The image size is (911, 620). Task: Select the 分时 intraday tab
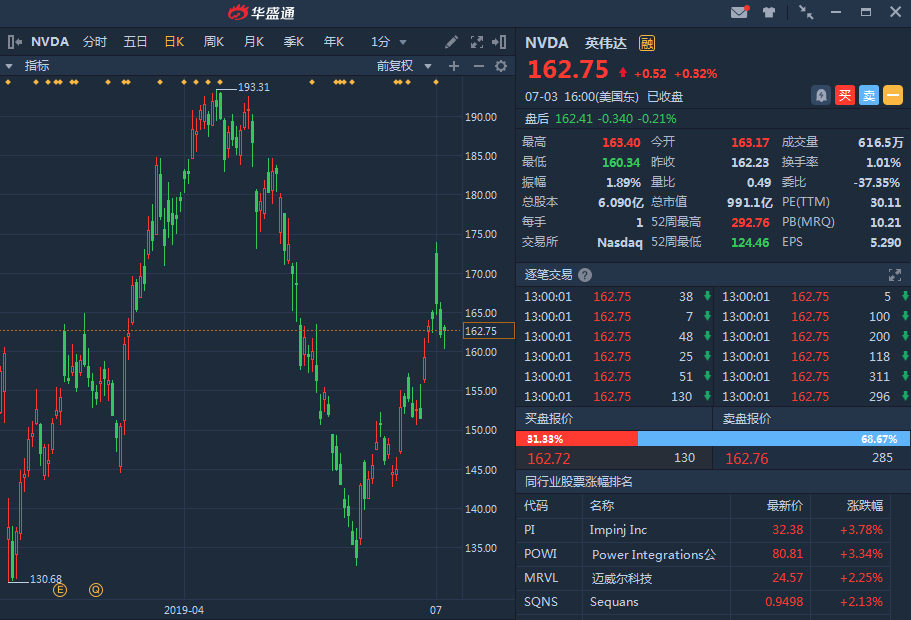coord(95,42)
